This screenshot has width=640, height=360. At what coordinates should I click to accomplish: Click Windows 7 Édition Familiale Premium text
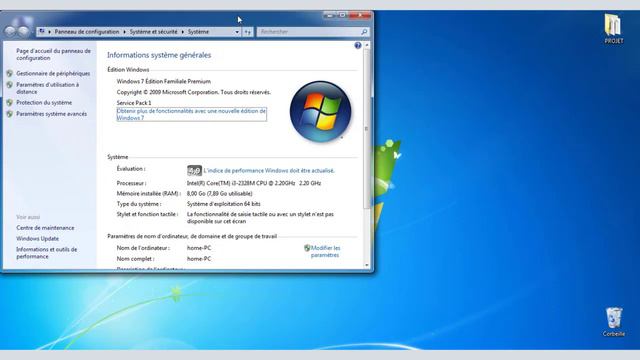point(164,82)
